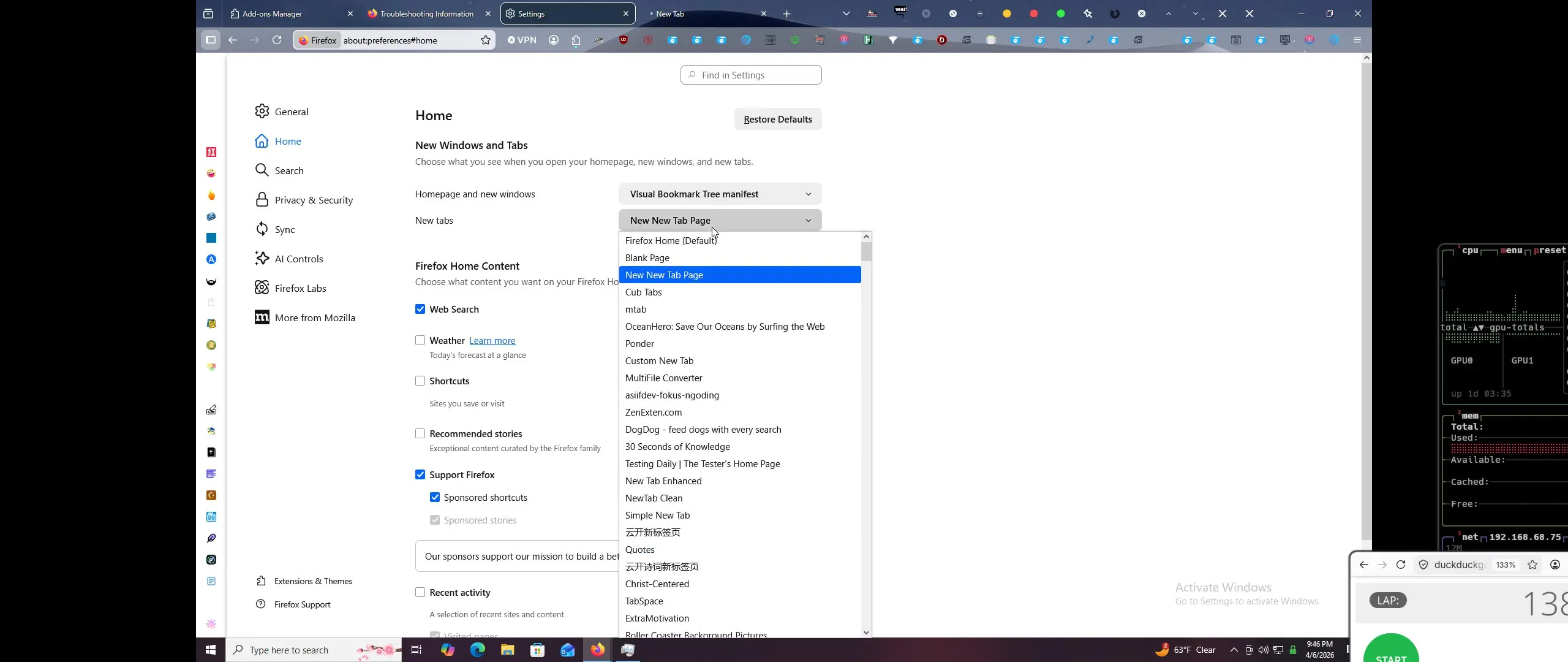Open the Learn more weather link
The height and width of the screenshot is (662, 1568).
492,340
